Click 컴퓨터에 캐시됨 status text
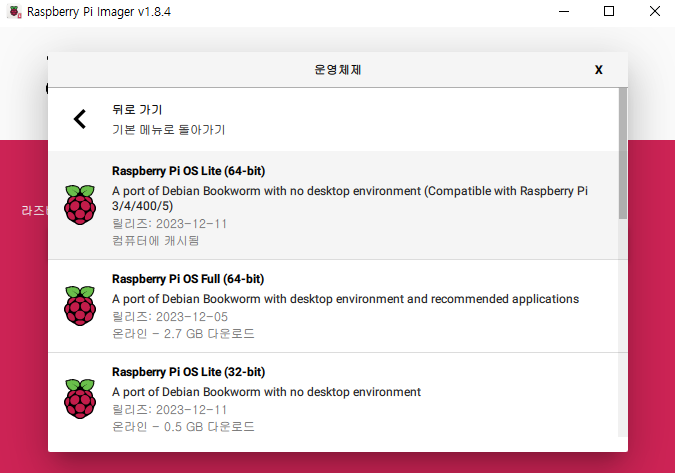 (155, 240)
